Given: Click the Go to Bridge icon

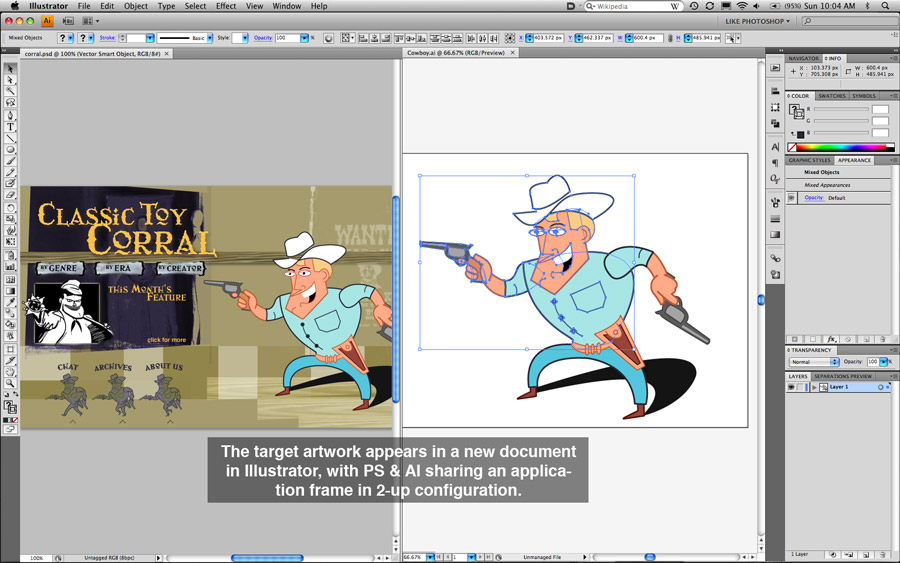Looking at the screenshot, I should point(67,20).
